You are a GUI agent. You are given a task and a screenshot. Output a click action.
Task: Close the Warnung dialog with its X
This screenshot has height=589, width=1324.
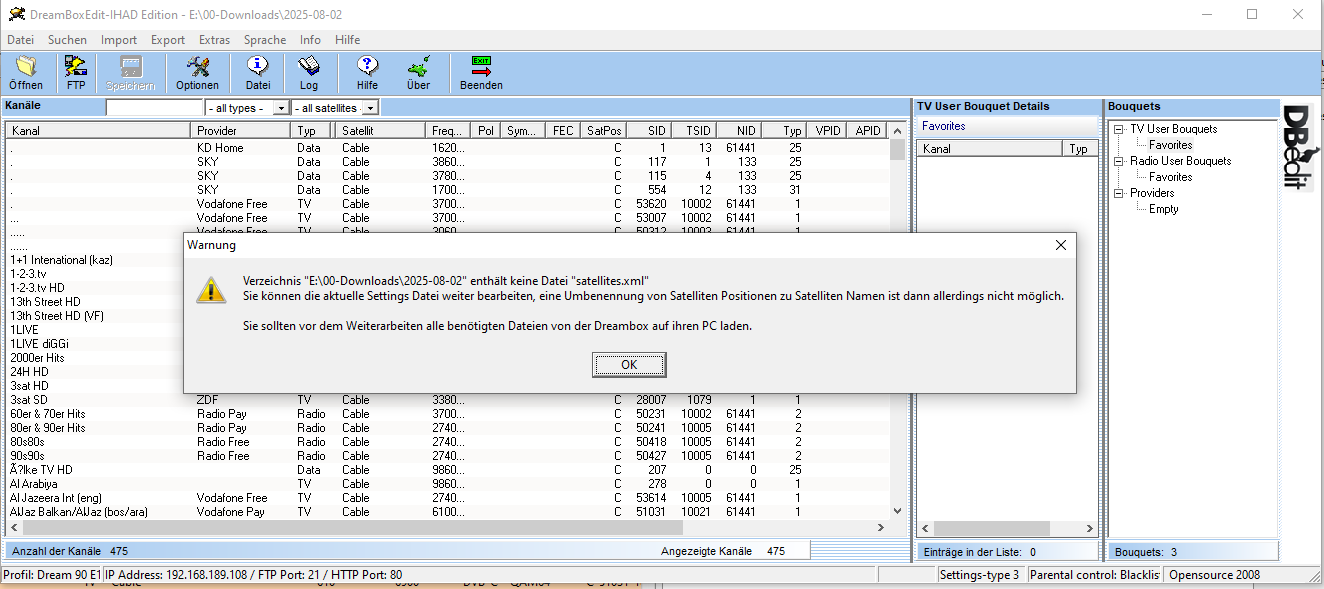[x=1061, y=245]
